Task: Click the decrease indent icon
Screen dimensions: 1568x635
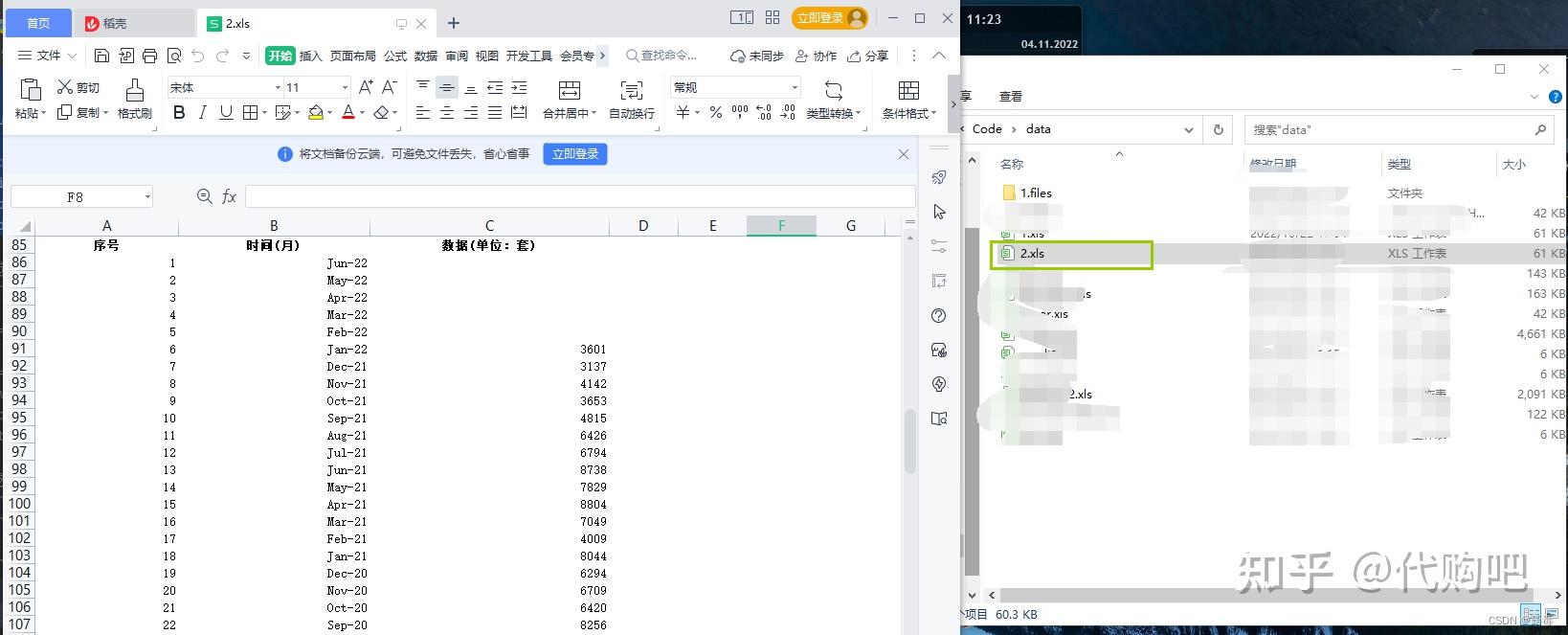Action: point(495,87)
